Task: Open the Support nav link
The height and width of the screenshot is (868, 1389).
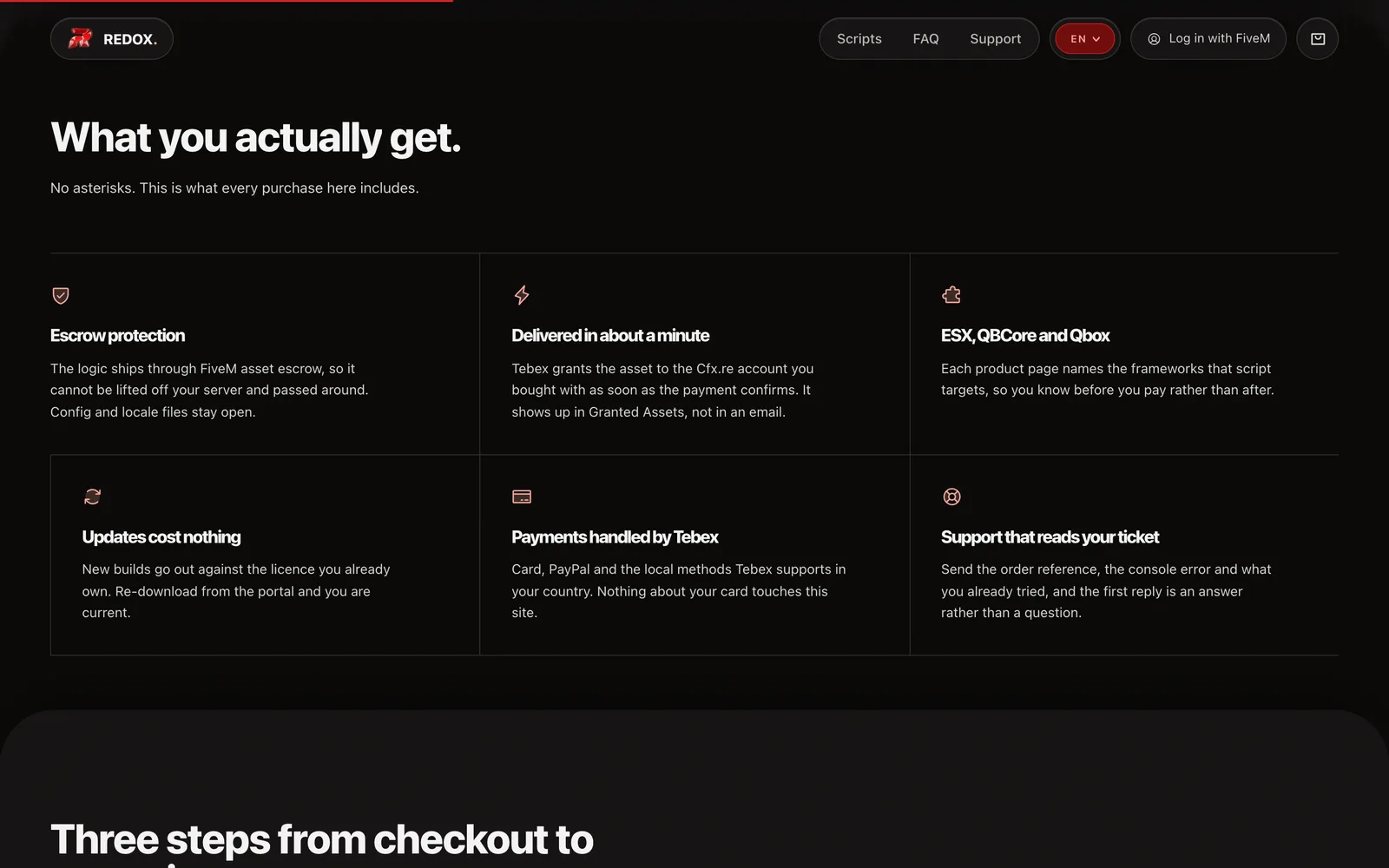Action: (995, 39)
